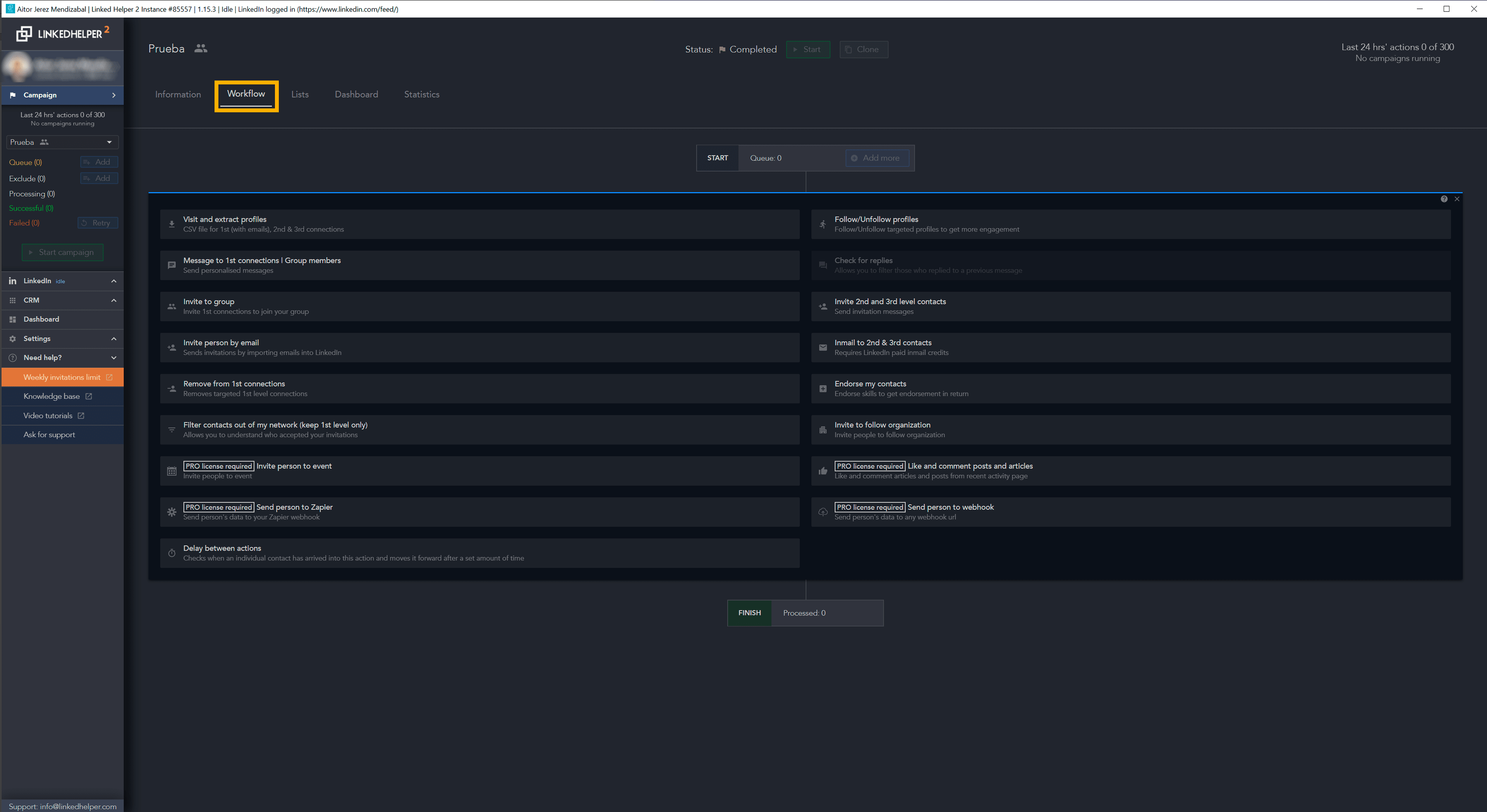Click the group icon beside Invite to group

point(172,306)
